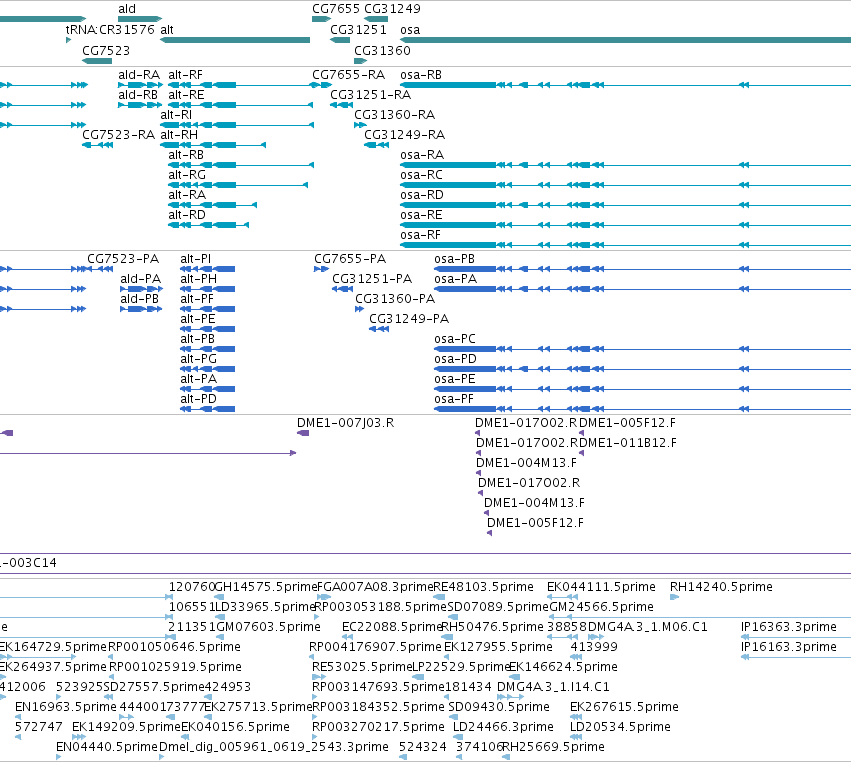Click the LD20534.5prime EST label
Viewport: 851px width, 762px height.
(x=620, y=727)
